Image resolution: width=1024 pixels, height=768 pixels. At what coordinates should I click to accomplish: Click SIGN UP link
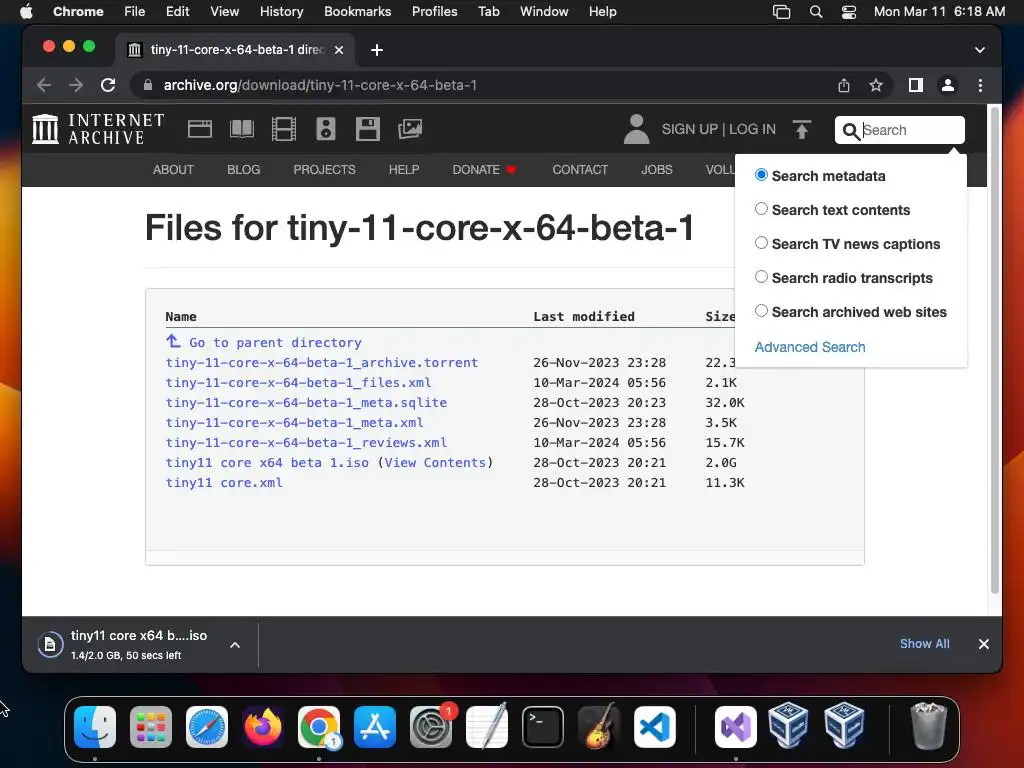coord(690,129)
